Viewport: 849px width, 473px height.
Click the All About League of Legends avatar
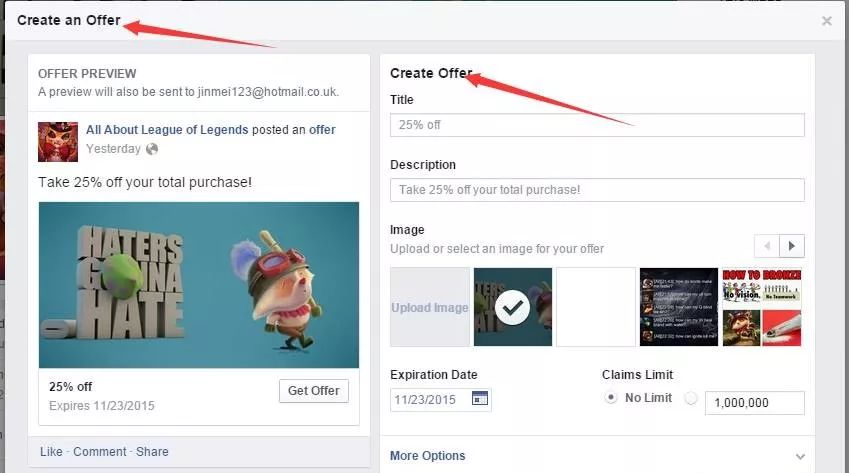(x=58, y=142)
